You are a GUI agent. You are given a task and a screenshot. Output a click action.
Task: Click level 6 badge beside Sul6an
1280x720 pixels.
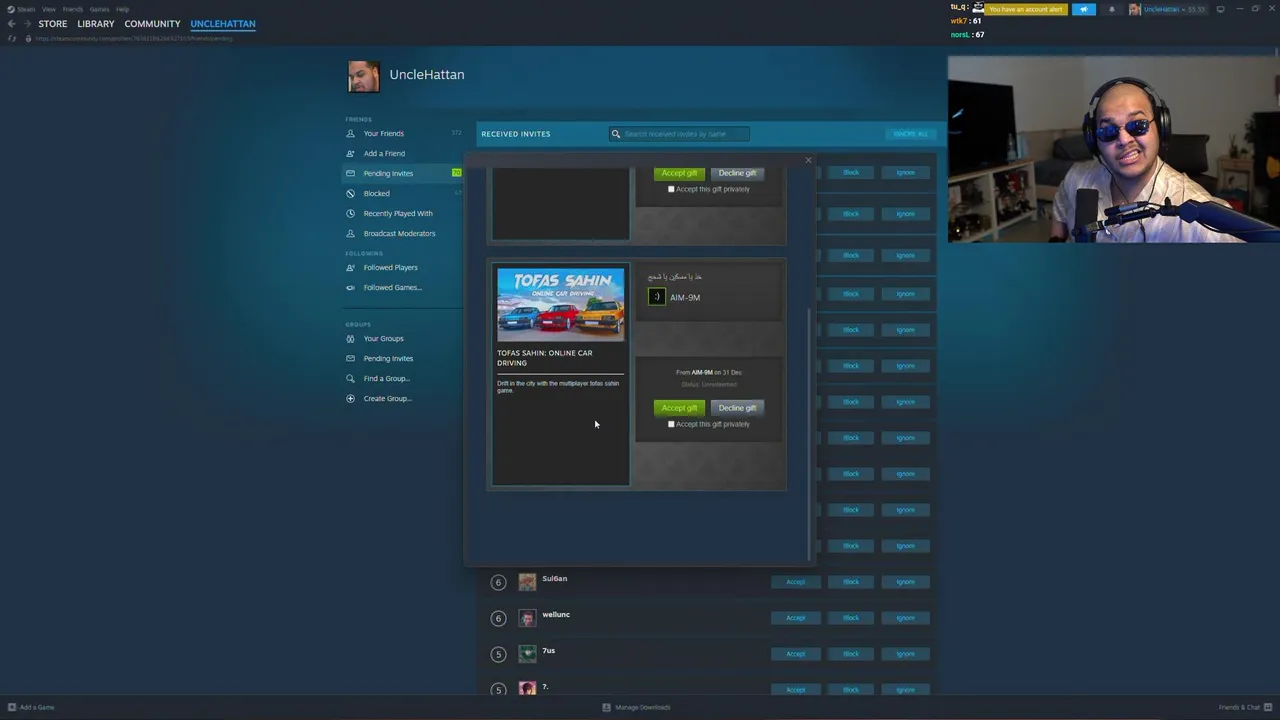(498, 582)
